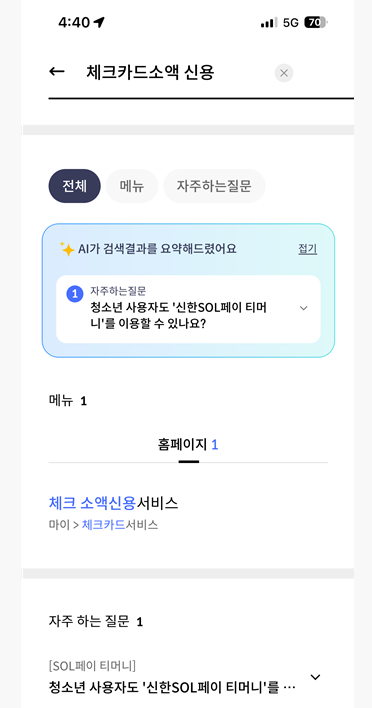Open the 마이 > 체크카드서비스 breadcrumb path
This screenshot has height=708, width=372.
coord(103,525)
